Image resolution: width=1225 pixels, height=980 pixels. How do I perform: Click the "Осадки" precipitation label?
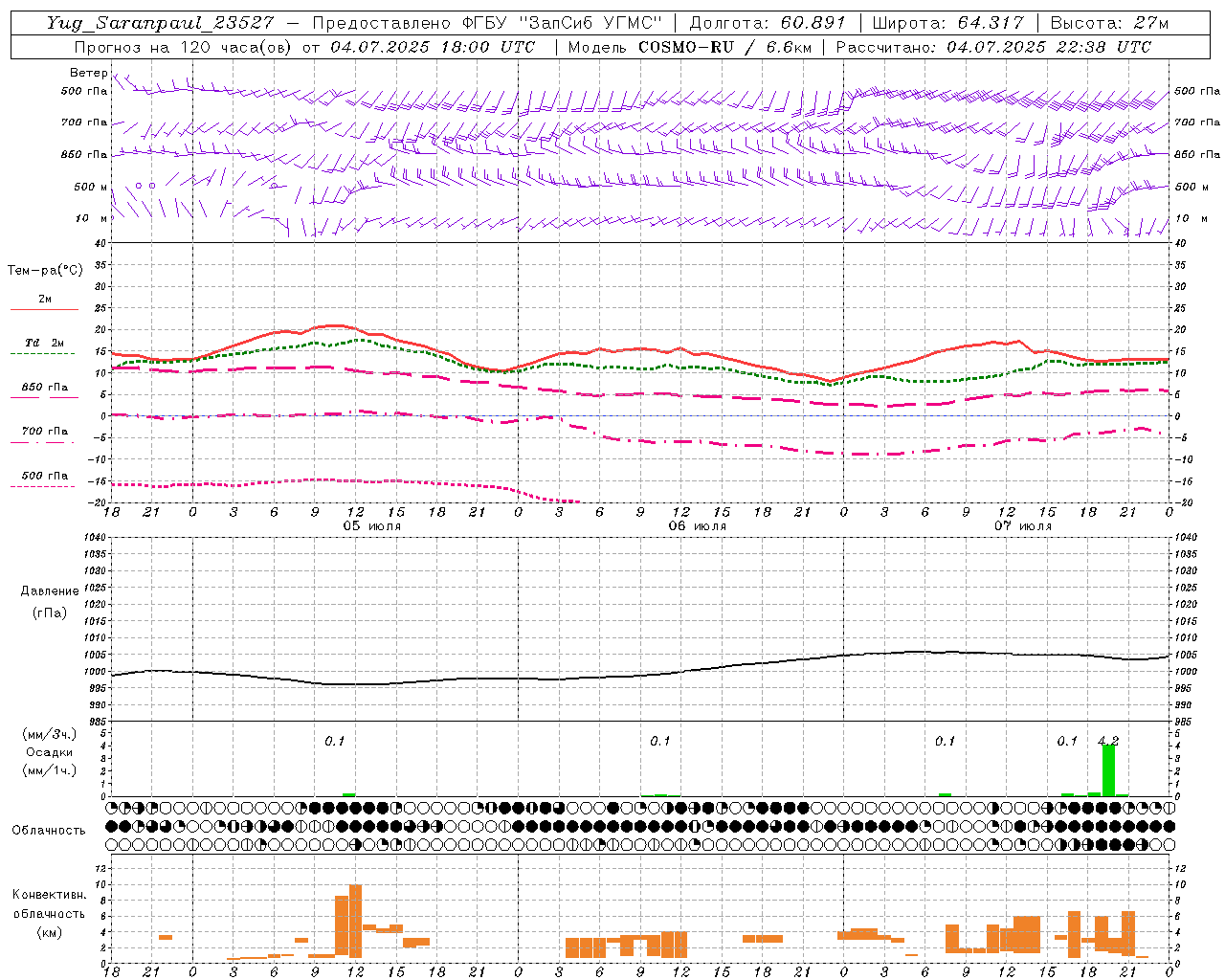coord(50,752)
